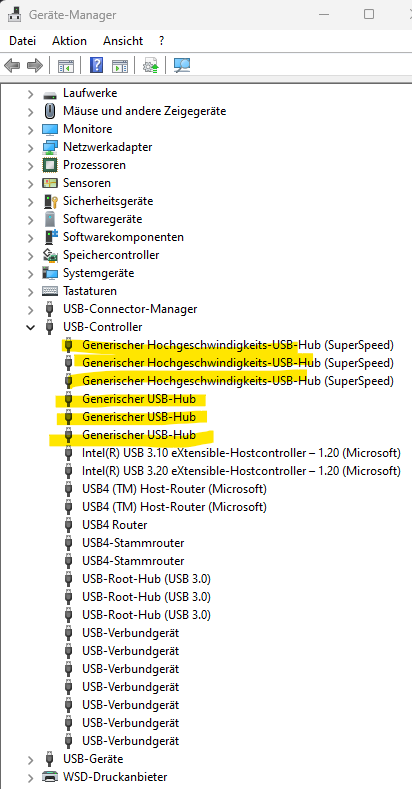412x789 pixels.
Task: Click the Forward arrow toolbar icon
Action: click(x=35, y=65)
